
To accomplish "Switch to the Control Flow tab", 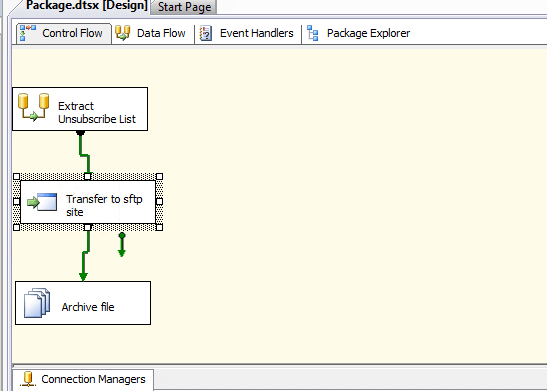I will point(64,33).
